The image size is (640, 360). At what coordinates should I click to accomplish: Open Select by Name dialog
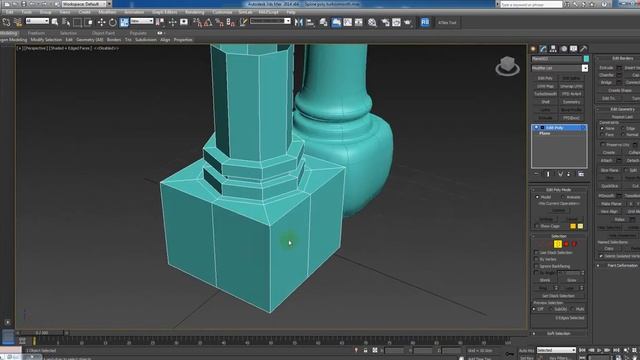coord(66,22)
